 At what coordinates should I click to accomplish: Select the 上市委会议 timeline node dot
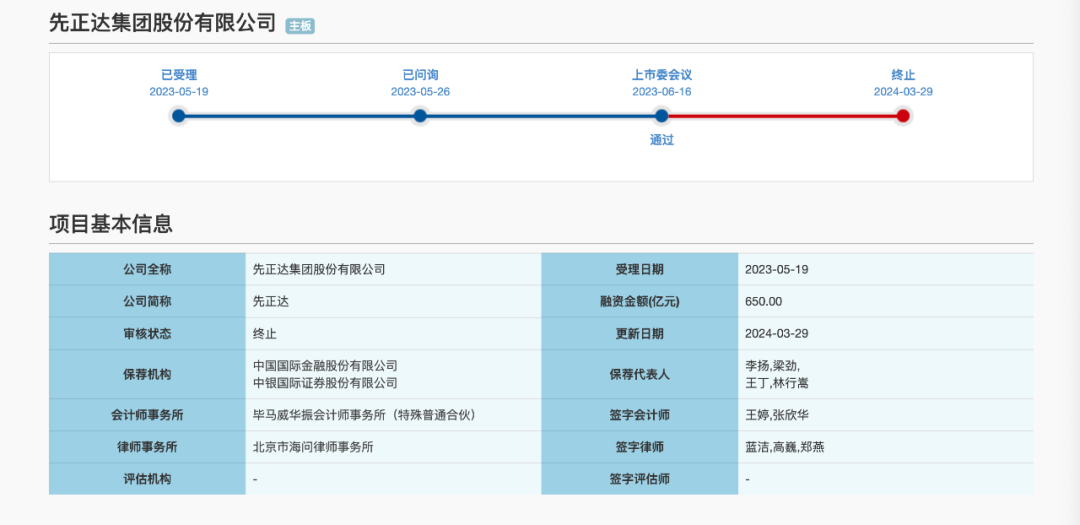click(x=661, y=116)
